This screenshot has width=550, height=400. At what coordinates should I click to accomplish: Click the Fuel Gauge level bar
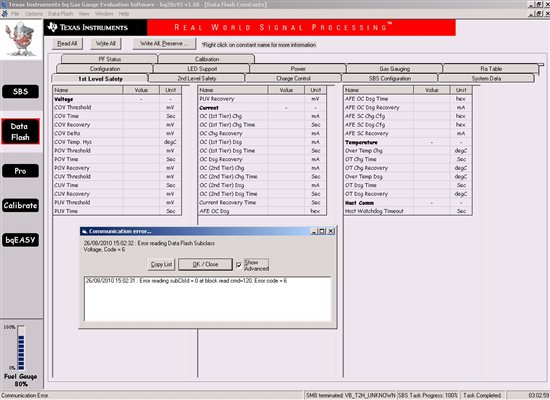pyautogui.click(x=21, y=348)
